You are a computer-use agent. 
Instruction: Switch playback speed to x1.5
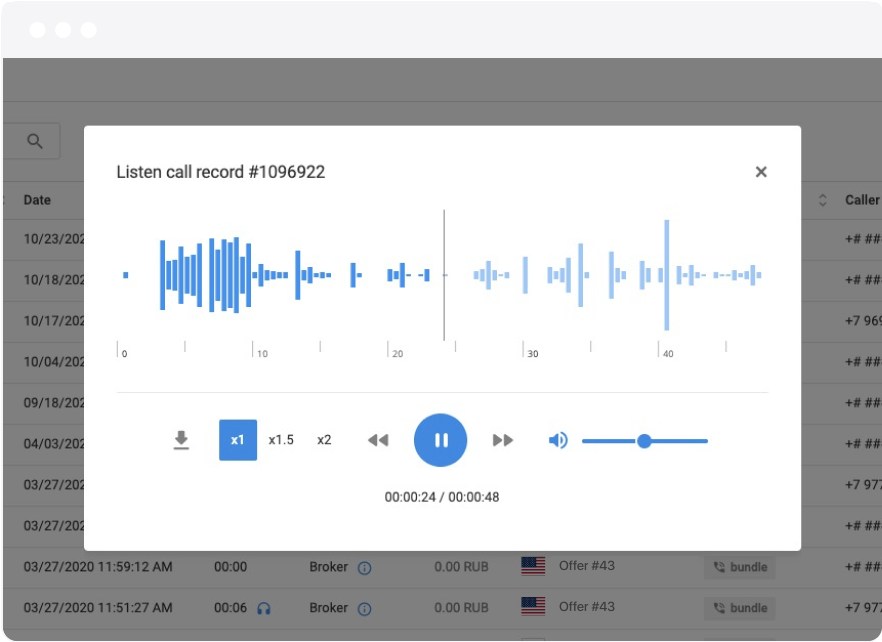point(281,440)
